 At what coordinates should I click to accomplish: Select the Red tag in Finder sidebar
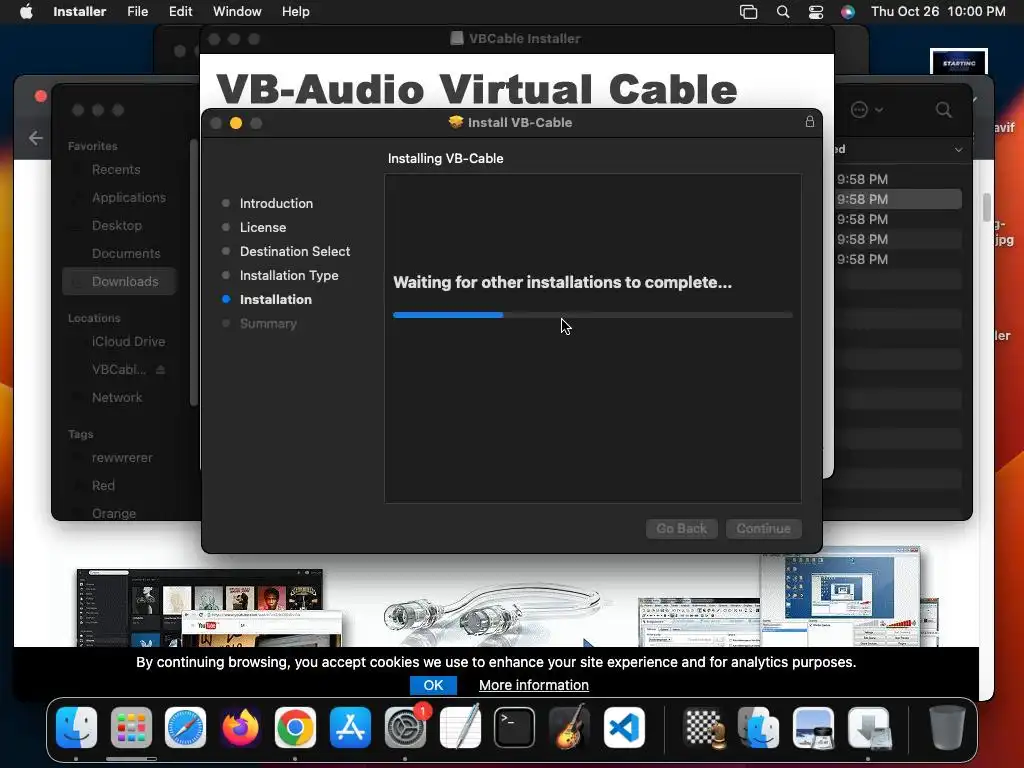coord(103,486)
